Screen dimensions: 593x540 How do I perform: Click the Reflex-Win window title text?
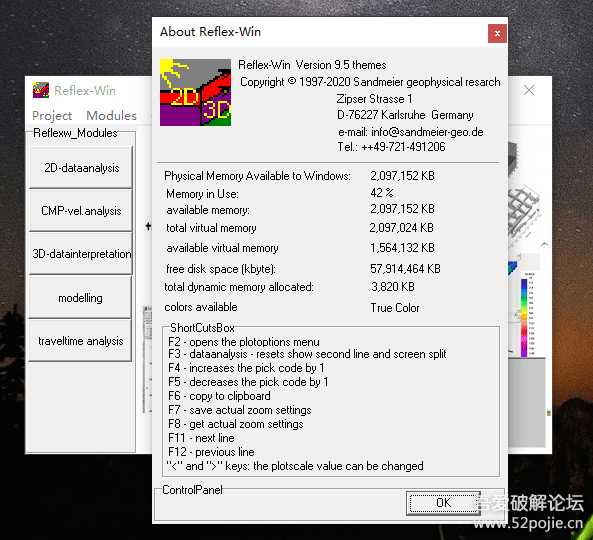[85, 91]
